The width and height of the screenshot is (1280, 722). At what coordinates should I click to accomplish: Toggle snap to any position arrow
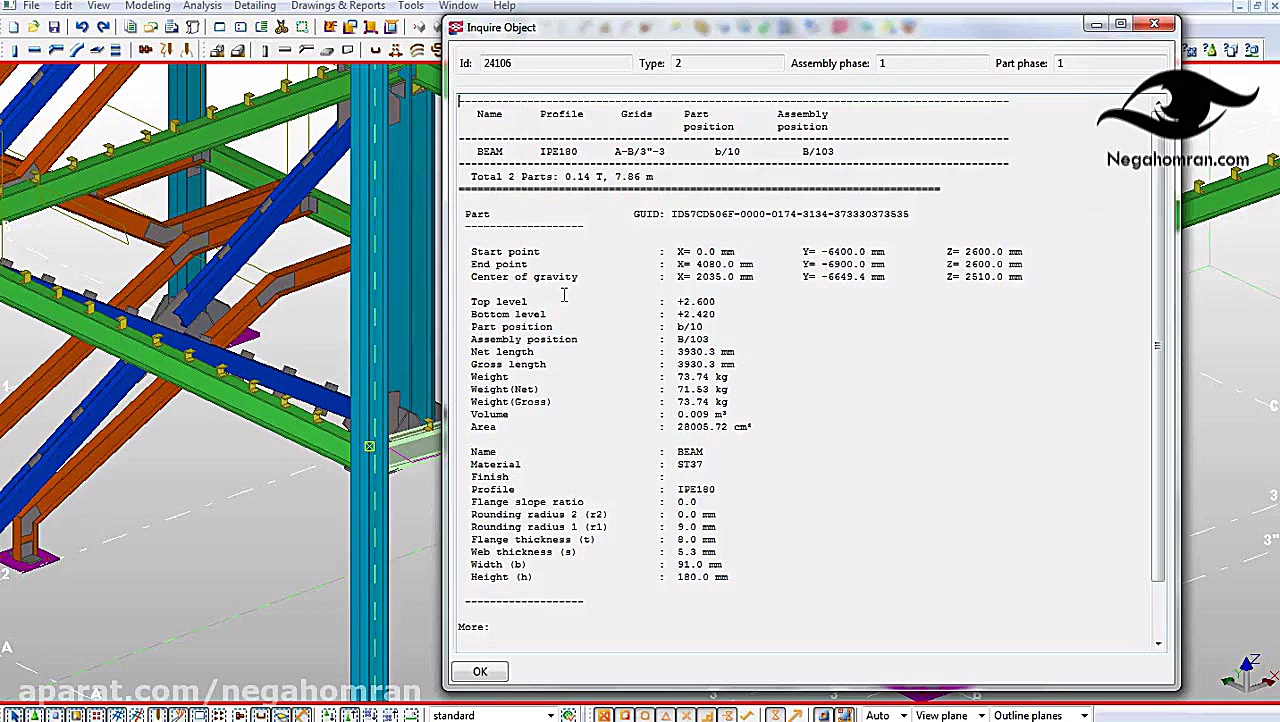[796, 715]
